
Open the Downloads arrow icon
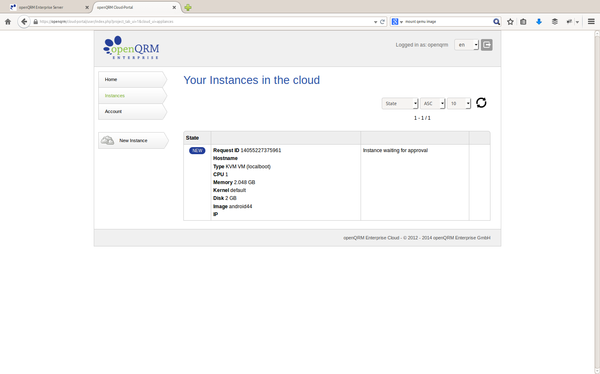pos(539,22)
